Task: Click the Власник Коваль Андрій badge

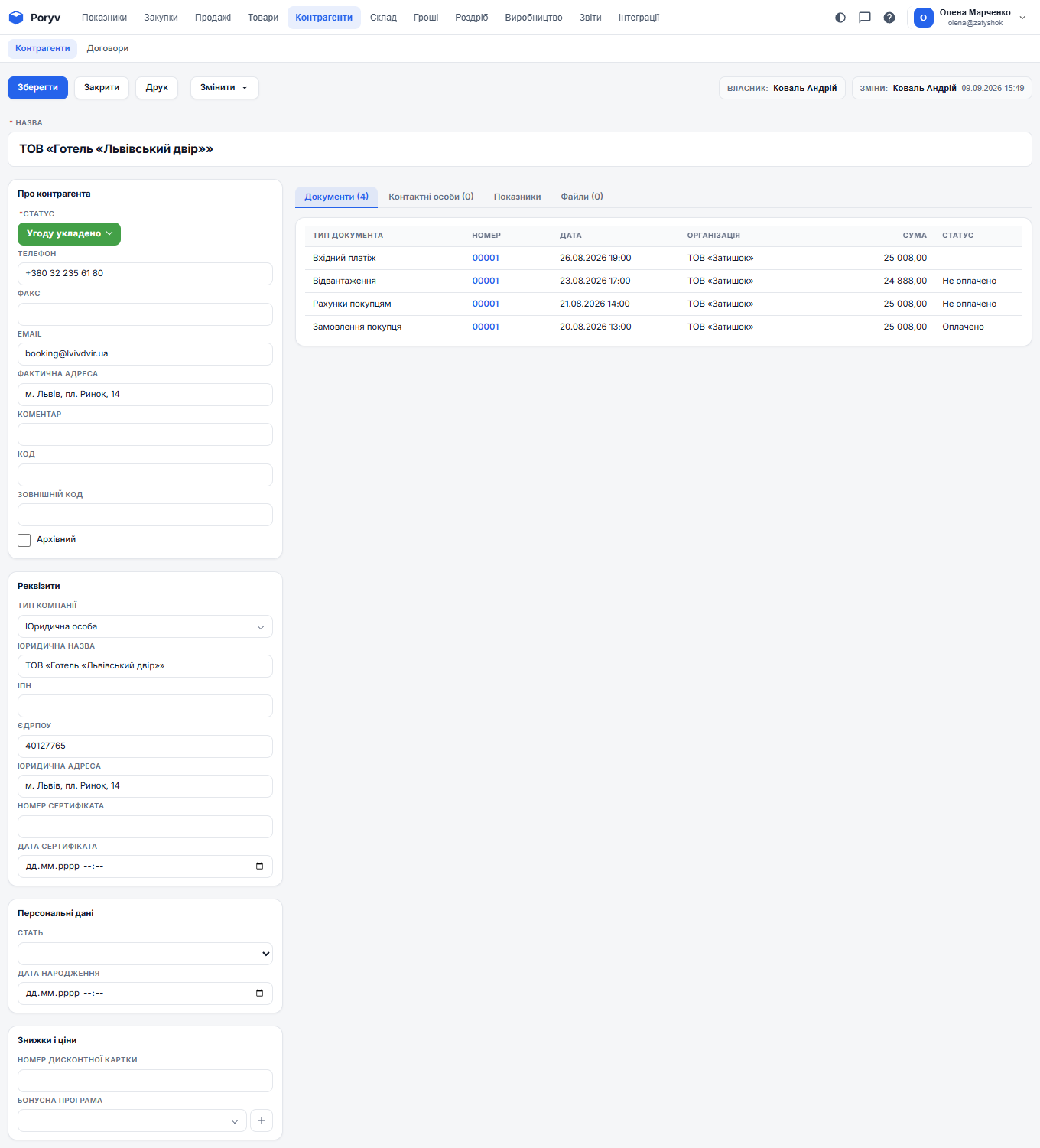Action: click(x=782, y=88)
